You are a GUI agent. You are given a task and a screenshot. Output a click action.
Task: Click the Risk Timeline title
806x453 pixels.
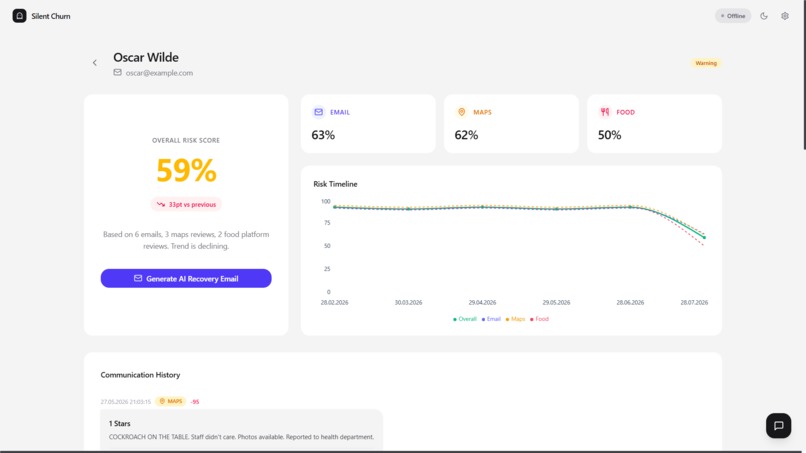pyautogui.click(x=335, y=184)
